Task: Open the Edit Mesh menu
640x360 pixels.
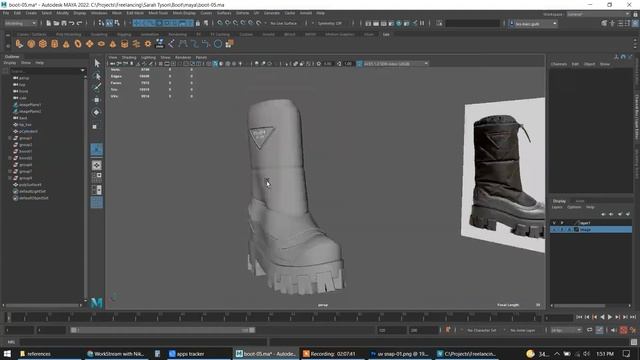Action: [135, 13]
